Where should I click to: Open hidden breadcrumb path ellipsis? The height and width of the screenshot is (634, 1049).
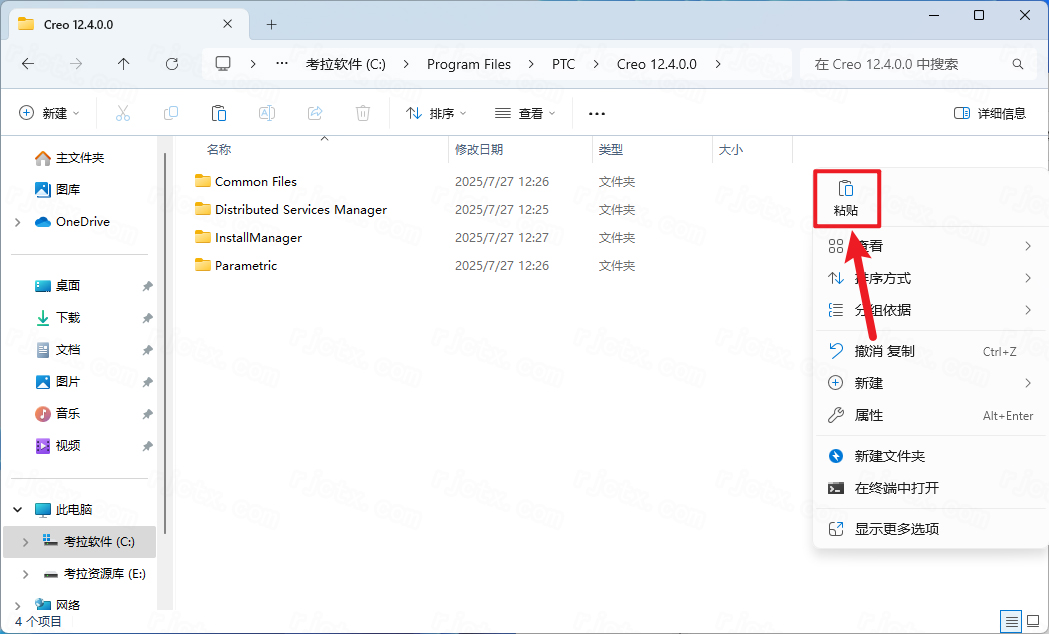282,64
